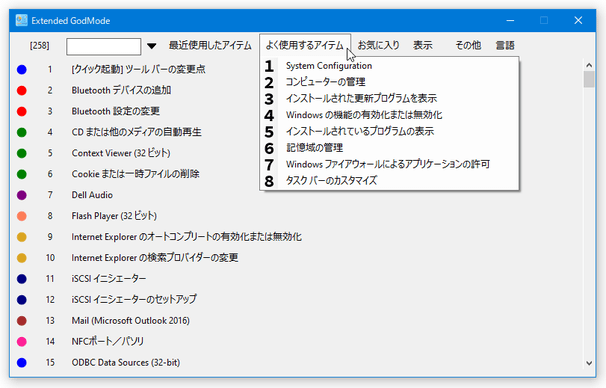Select ODBC Data Sources (32-bit) item
The width and height of the screenshot is (606, 388).
[126, 362]
